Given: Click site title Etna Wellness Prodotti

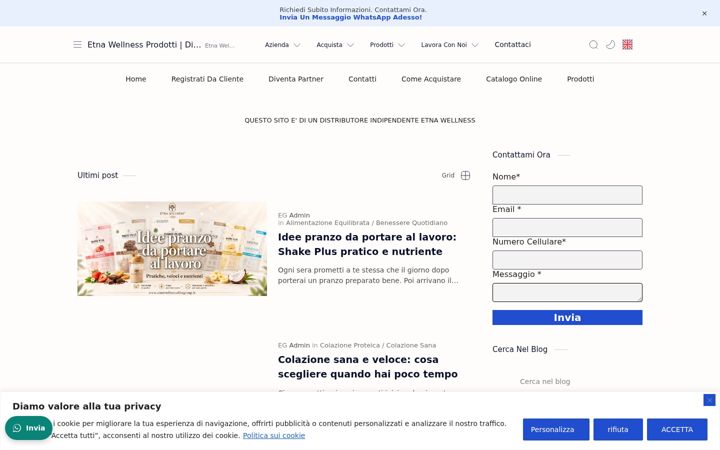Looking at the screenshot, I should tap(144, 45).
